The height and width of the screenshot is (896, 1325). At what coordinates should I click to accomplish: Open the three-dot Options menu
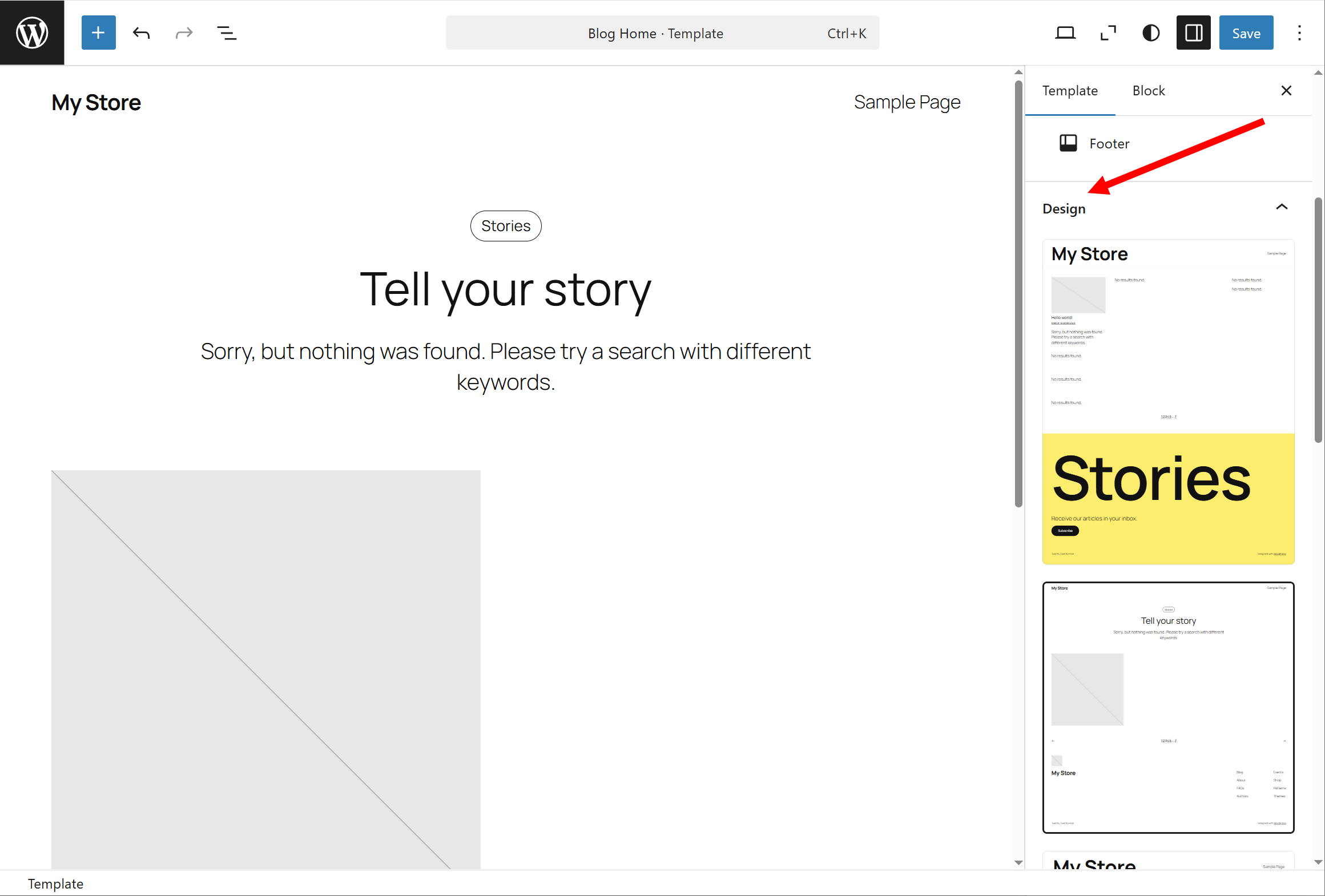tap(1299, 33)
